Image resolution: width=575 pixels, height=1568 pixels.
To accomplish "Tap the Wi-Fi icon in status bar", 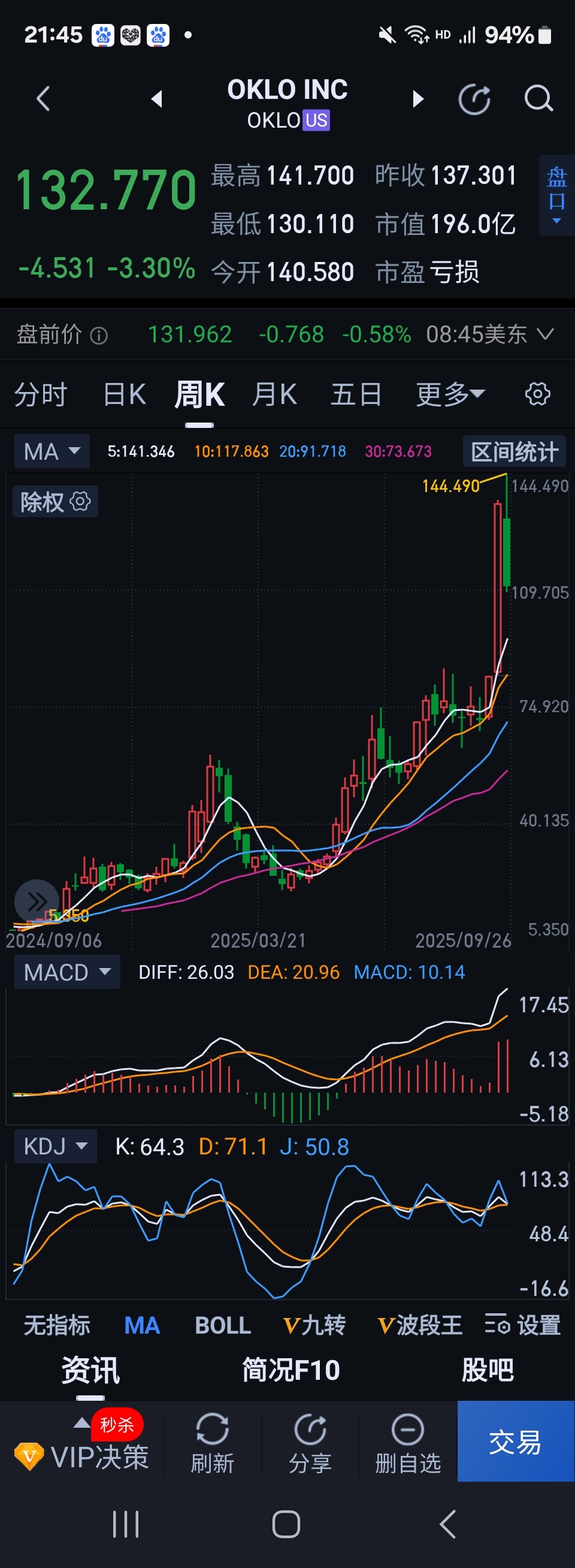I will [417, 35].
